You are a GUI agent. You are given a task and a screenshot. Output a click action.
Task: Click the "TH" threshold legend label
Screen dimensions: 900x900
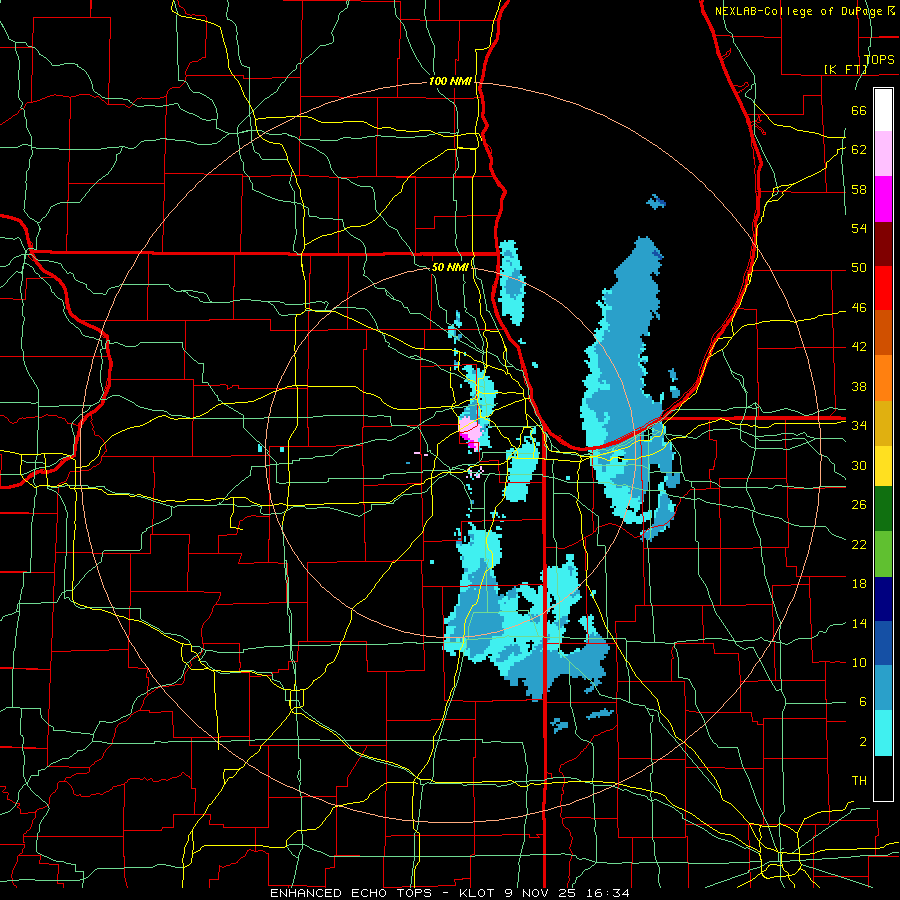859,781
